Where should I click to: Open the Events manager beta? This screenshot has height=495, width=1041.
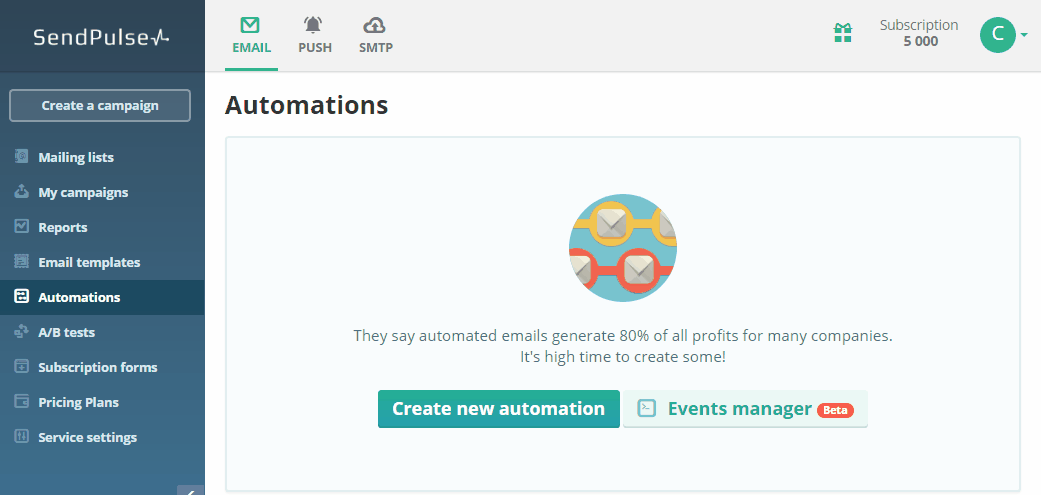[745, 409]
